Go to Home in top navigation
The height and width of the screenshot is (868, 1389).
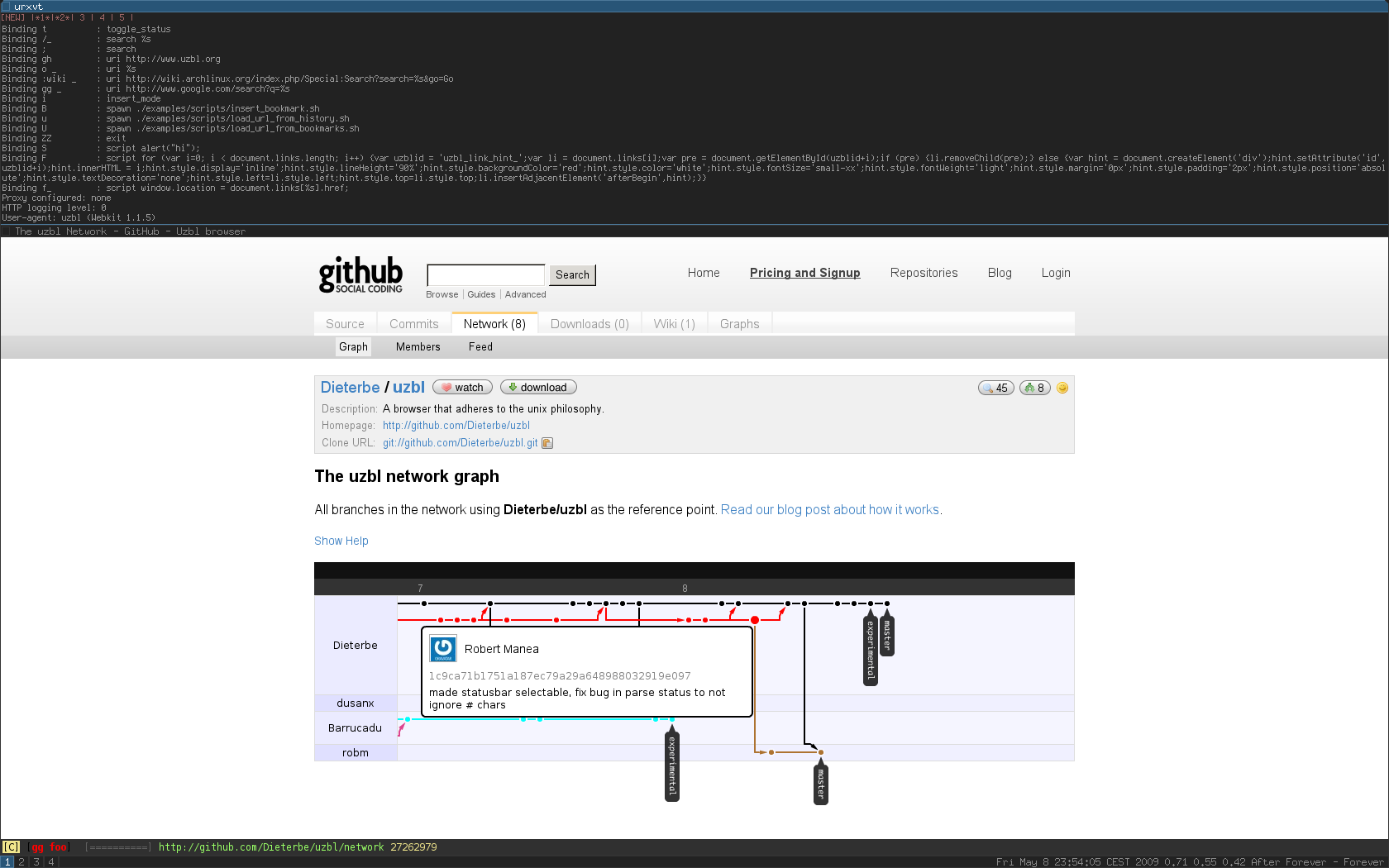[x=704, y=273]
